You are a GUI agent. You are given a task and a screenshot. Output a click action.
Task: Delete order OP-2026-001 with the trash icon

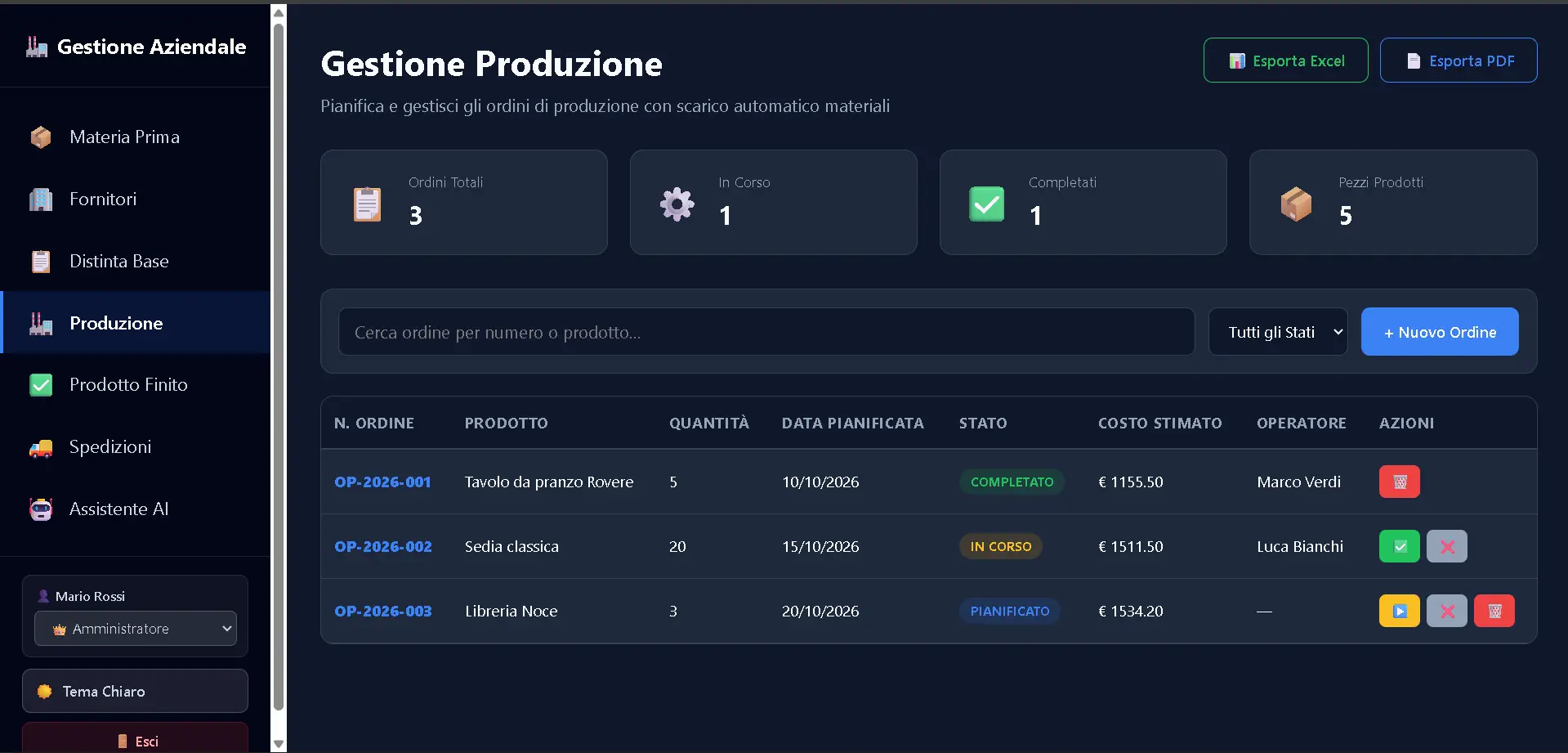tap(1399, 482)
